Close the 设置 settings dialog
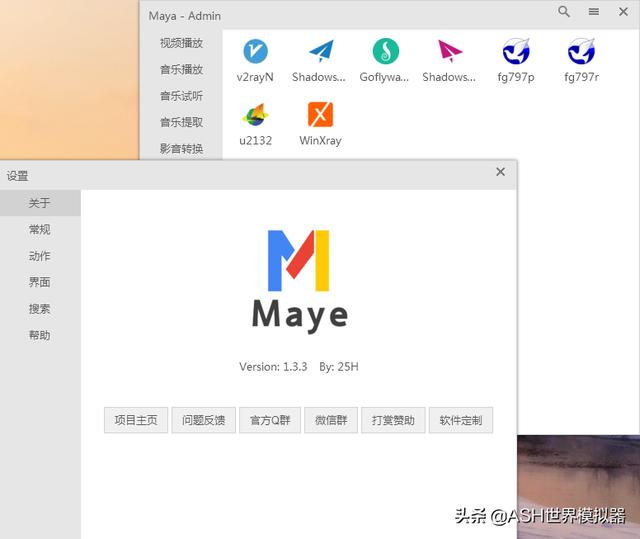 click(500, 172)
